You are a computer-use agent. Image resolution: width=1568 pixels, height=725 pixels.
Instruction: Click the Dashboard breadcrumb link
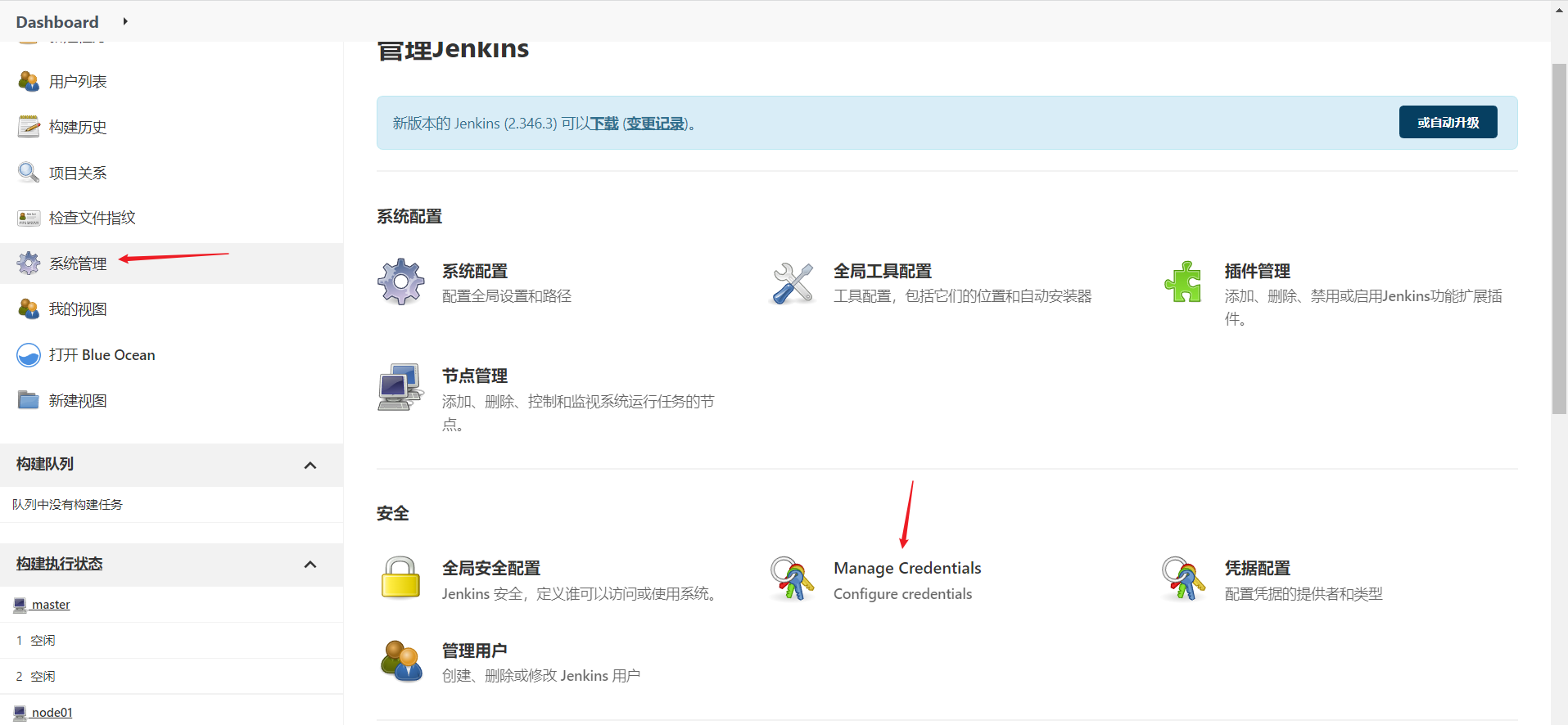pos(57,22)
